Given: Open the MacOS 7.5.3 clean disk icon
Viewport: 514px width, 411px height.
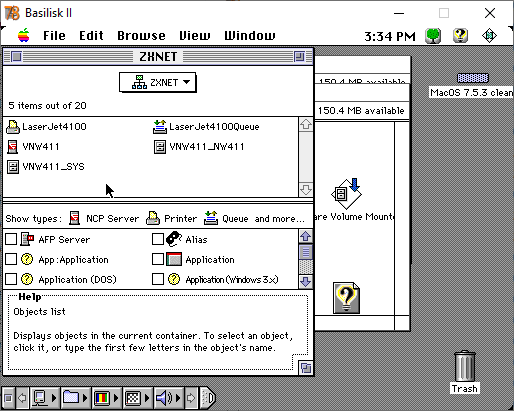Looking at the screenshot, I should coord(473,78).
